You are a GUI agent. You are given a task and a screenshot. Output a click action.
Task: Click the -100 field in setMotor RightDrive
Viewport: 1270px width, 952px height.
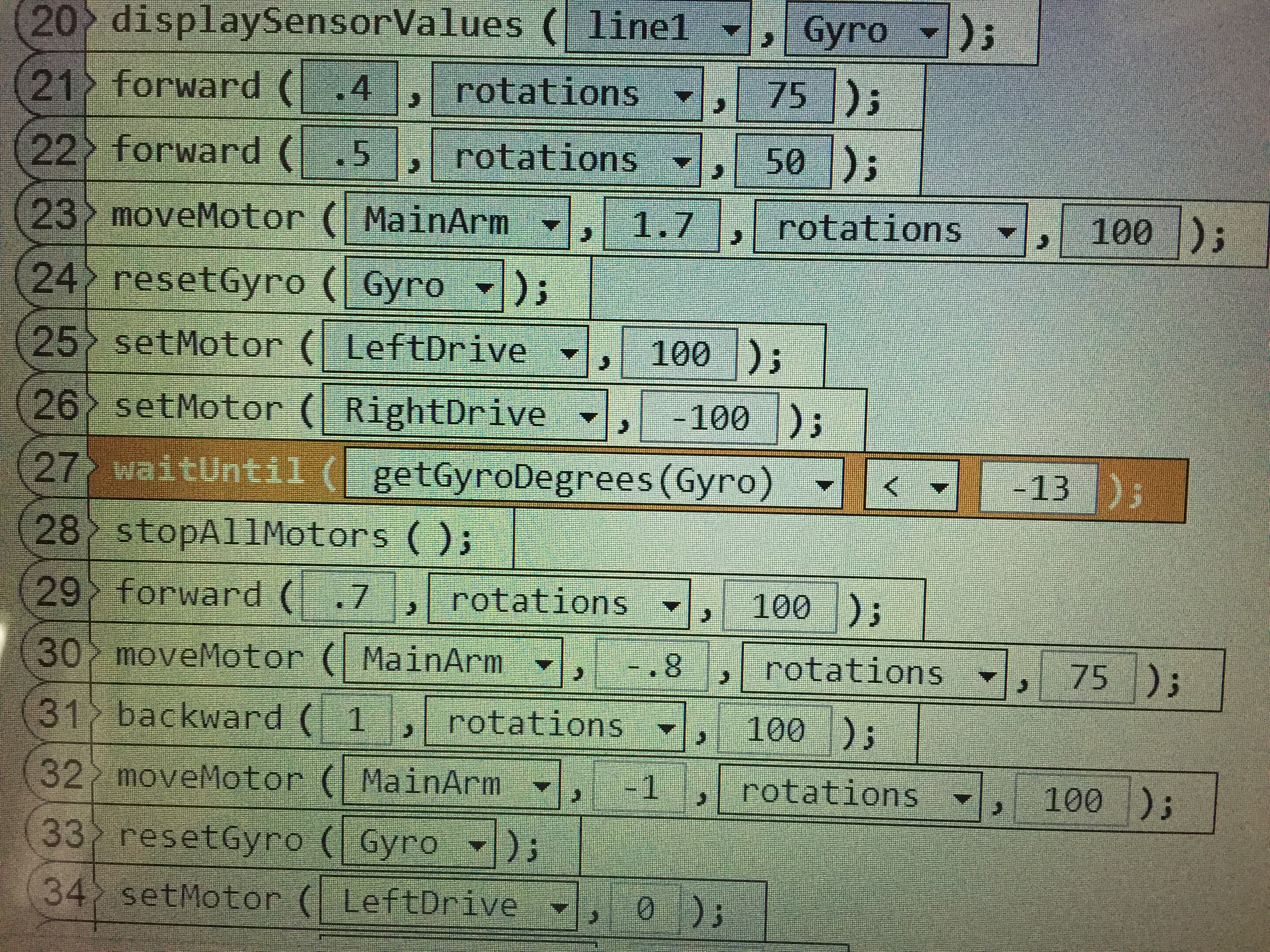(x=710, y=416)
